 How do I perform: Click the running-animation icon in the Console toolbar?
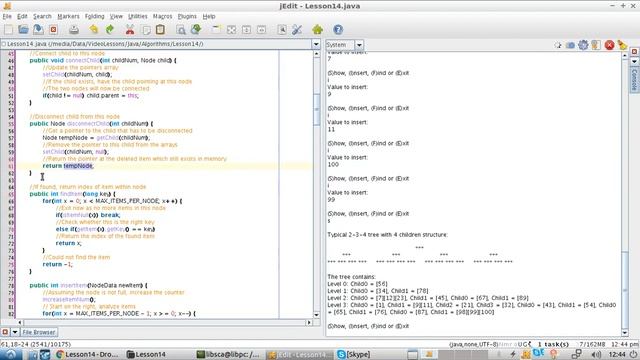point(558,45)
